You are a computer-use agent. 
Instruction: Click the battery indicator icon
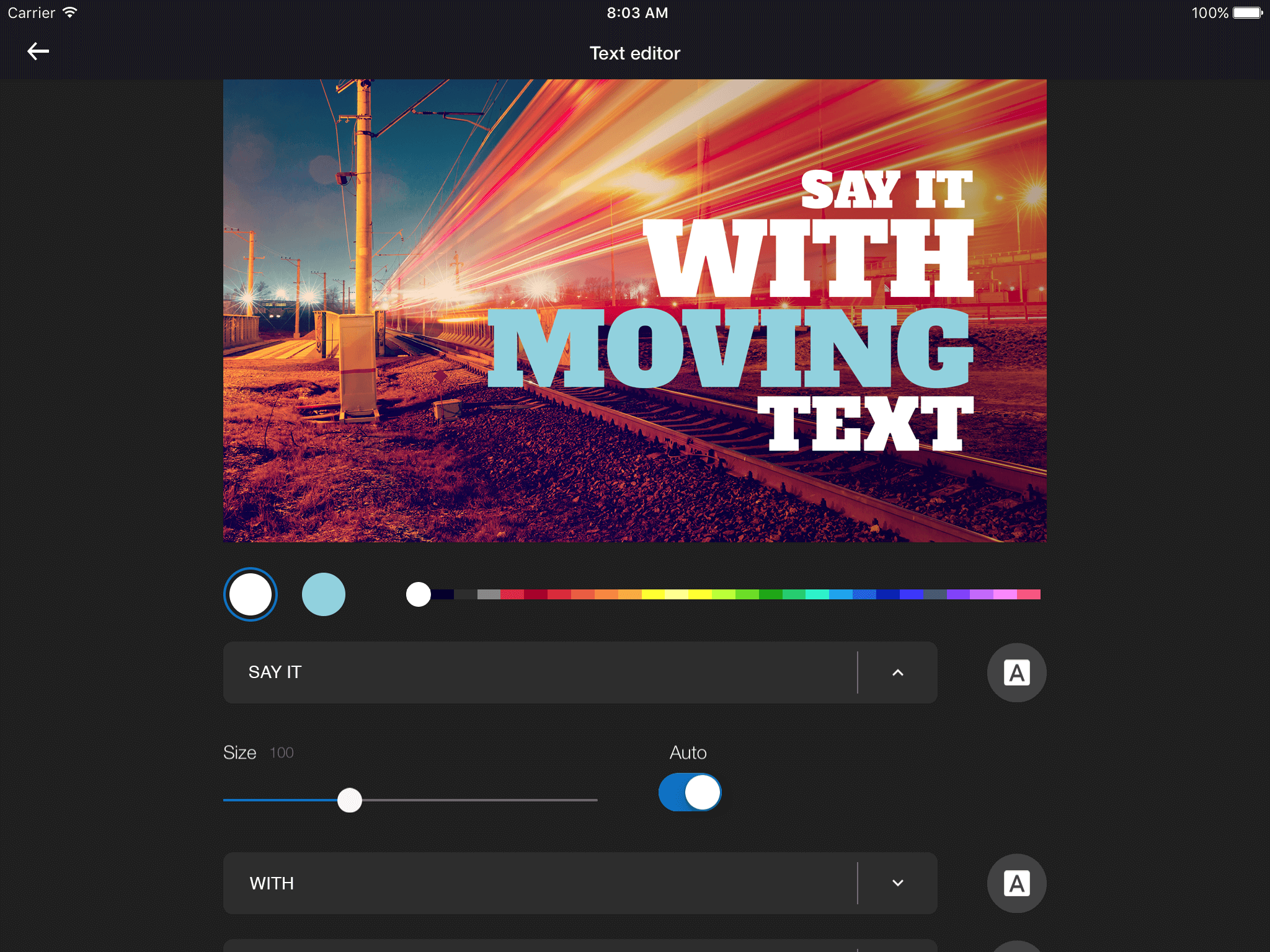click(1248, 12)
